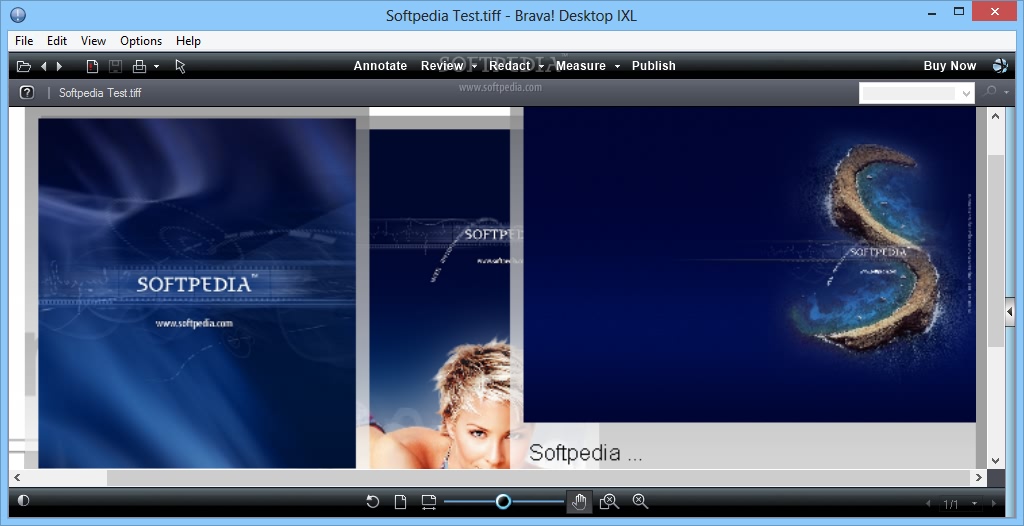This screenshot has height=526, width=1024.
Task: Click the Buy Now link
Action: [950, 66]
